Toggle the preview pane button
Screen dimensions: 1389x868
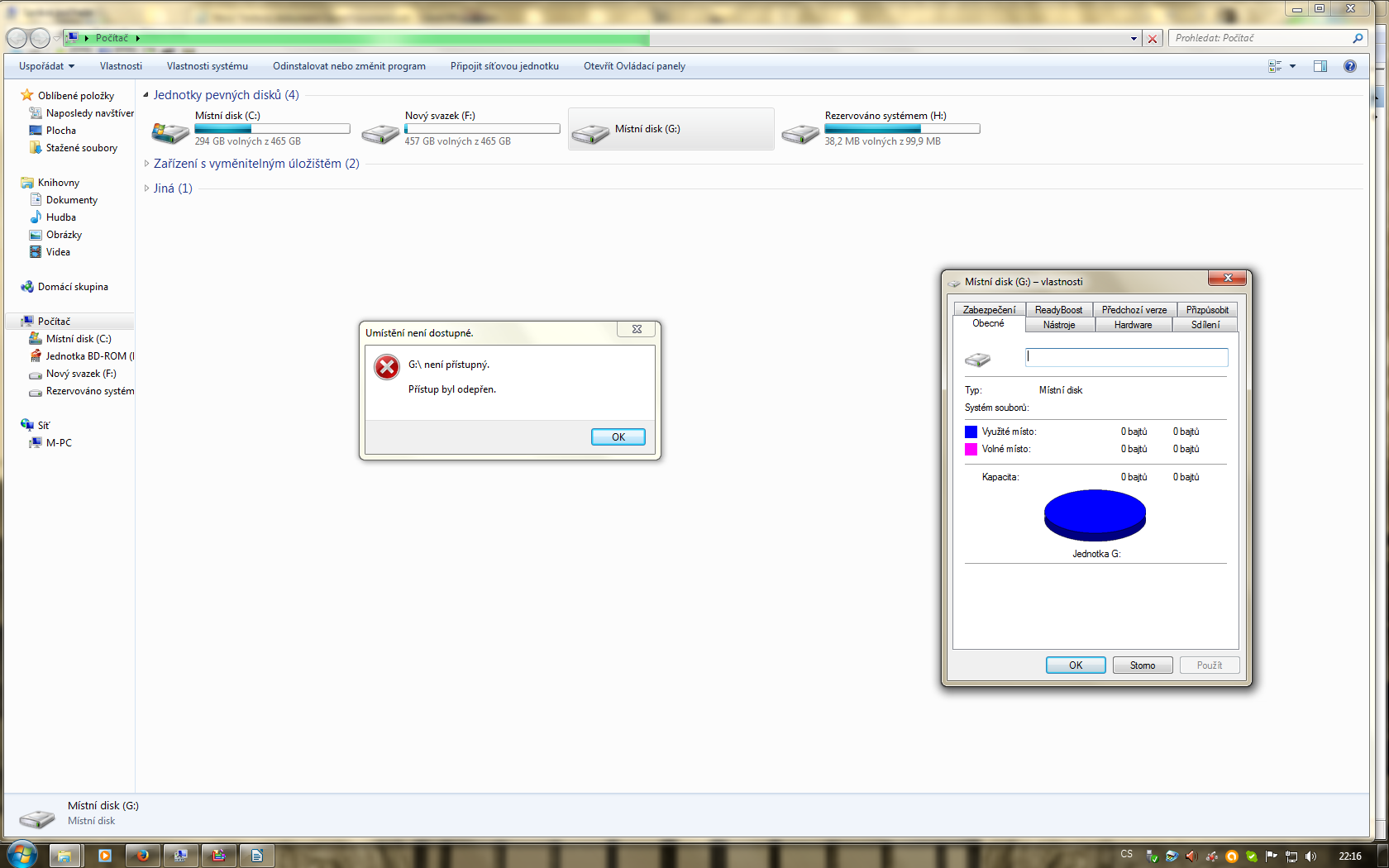[1320, 66]
